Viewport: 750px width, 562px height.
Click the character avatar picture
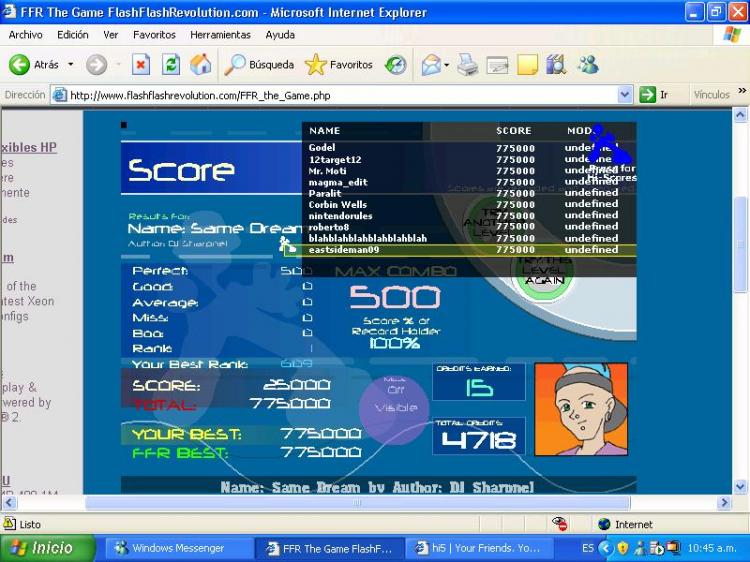point(581,409)
